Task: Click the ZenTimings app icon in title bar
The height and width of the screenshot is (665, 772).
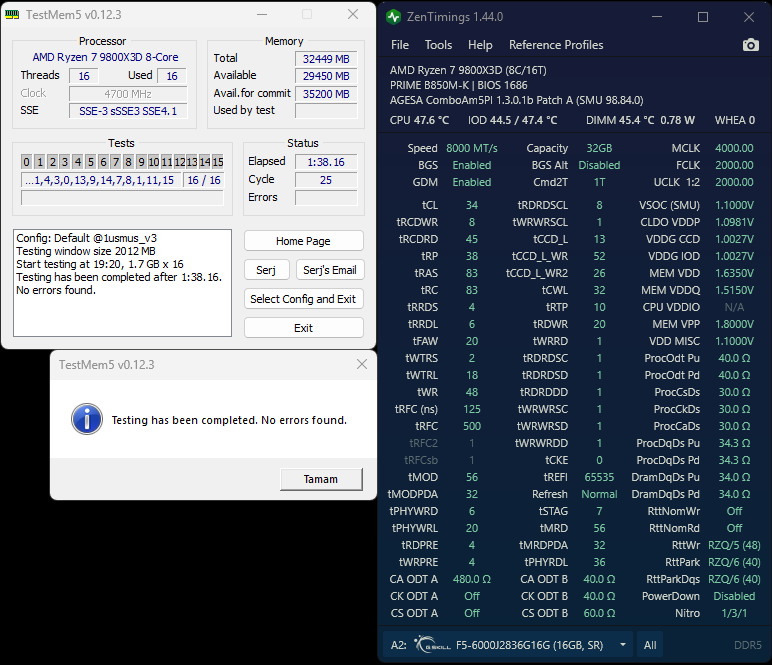Action: coord(393,17)
